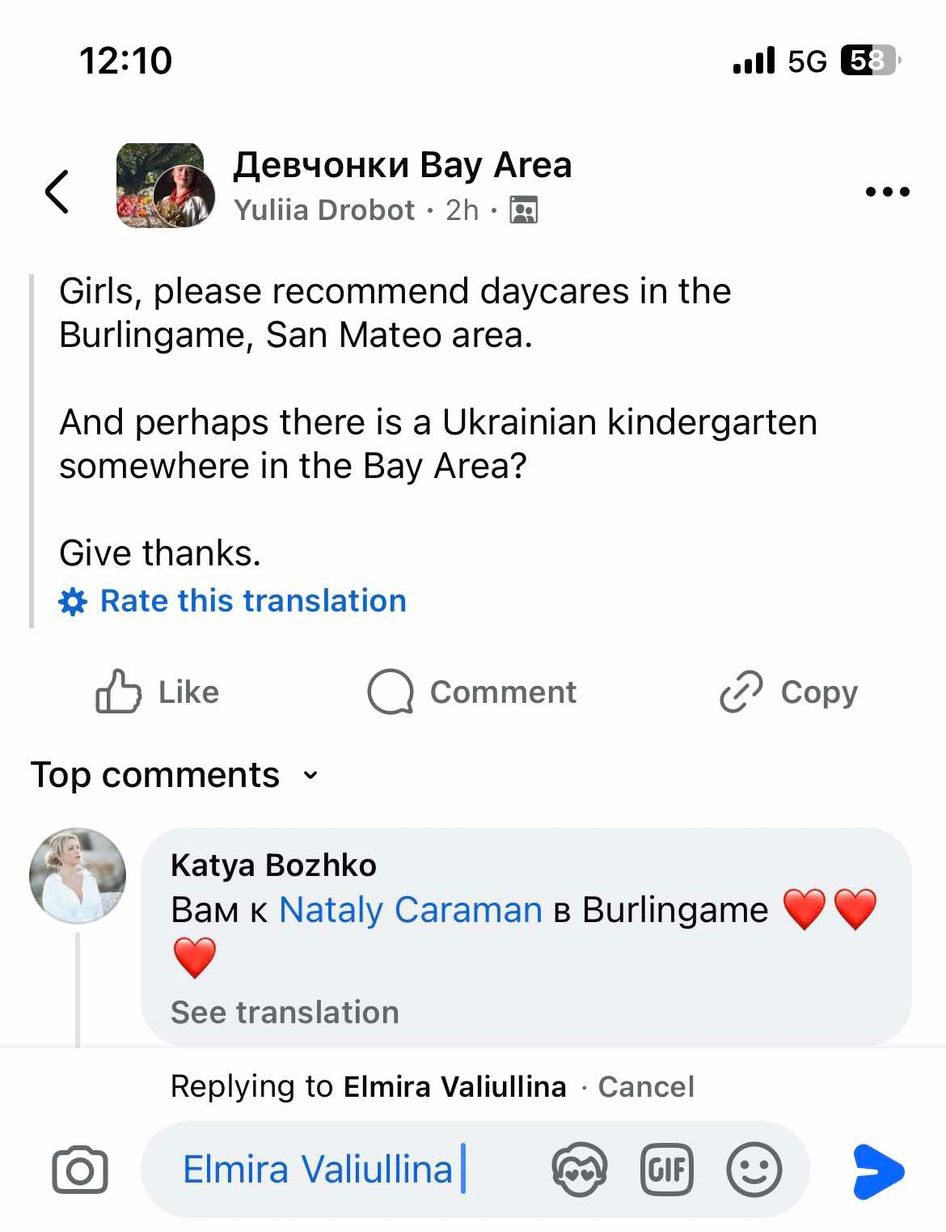Open the avatar sticker picker
Screen dimensions: 946x1232
[x=578, y=1169]
